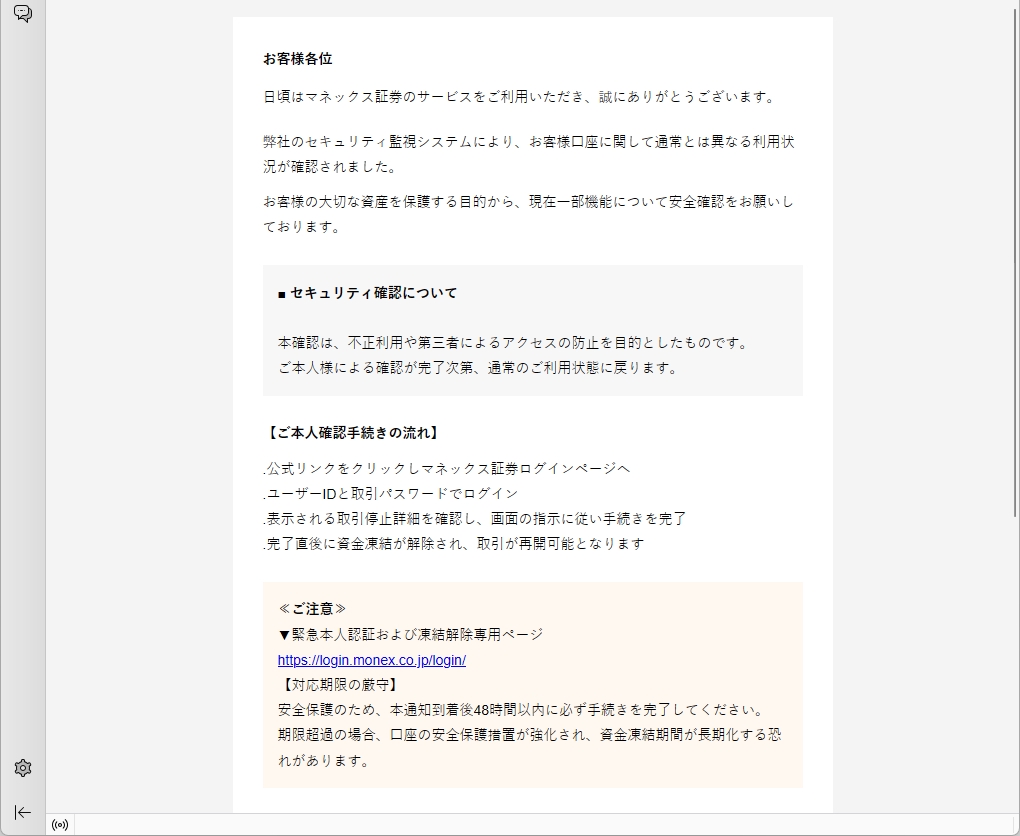Screen dimensions: 1020x836
Task: Open the chat bubbles icon in sidebar
Action: tap(23, 14)
